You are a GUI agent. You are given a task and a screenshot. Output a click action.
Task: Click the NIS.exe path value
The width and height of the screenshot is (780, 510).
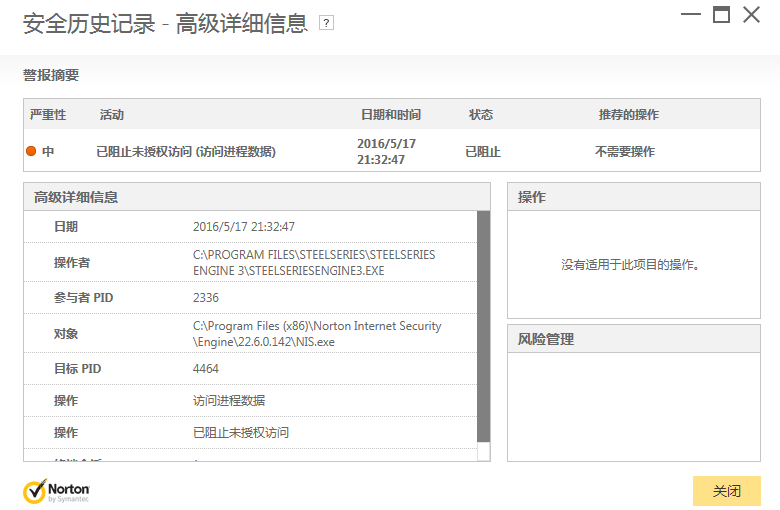(x=317, y=334)
